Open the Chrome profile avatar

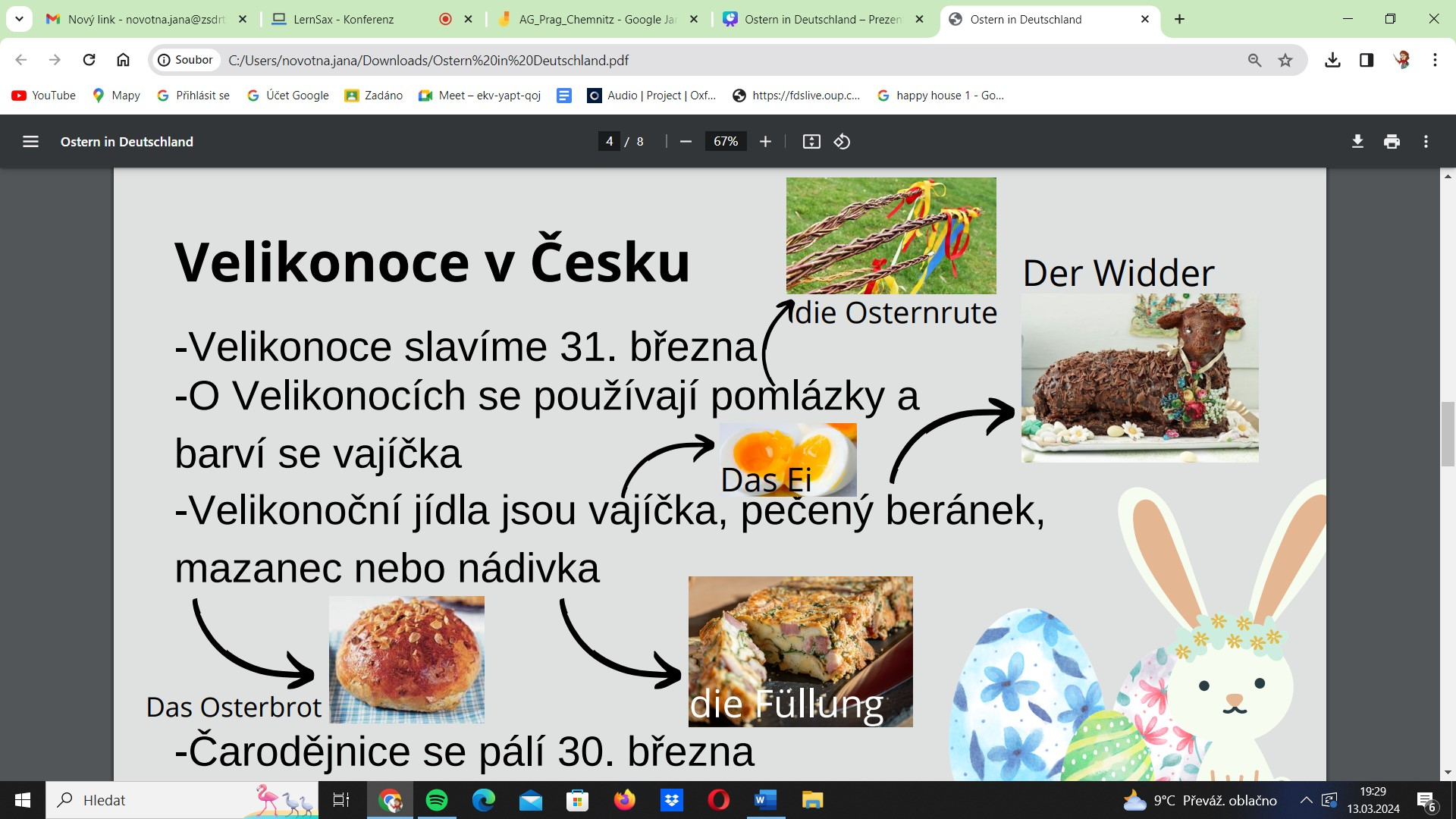coord(1401,60)
